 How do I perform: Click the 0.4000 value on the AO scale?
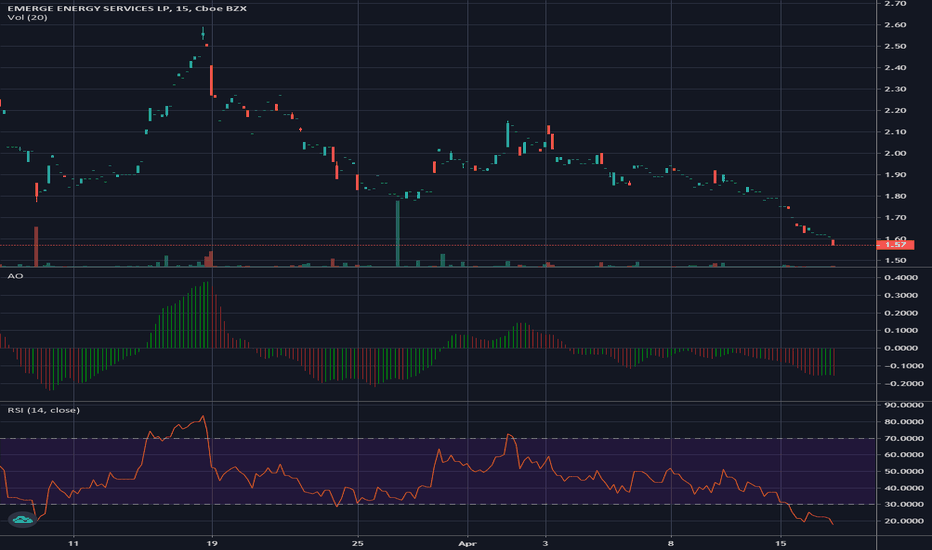(900, 278)
